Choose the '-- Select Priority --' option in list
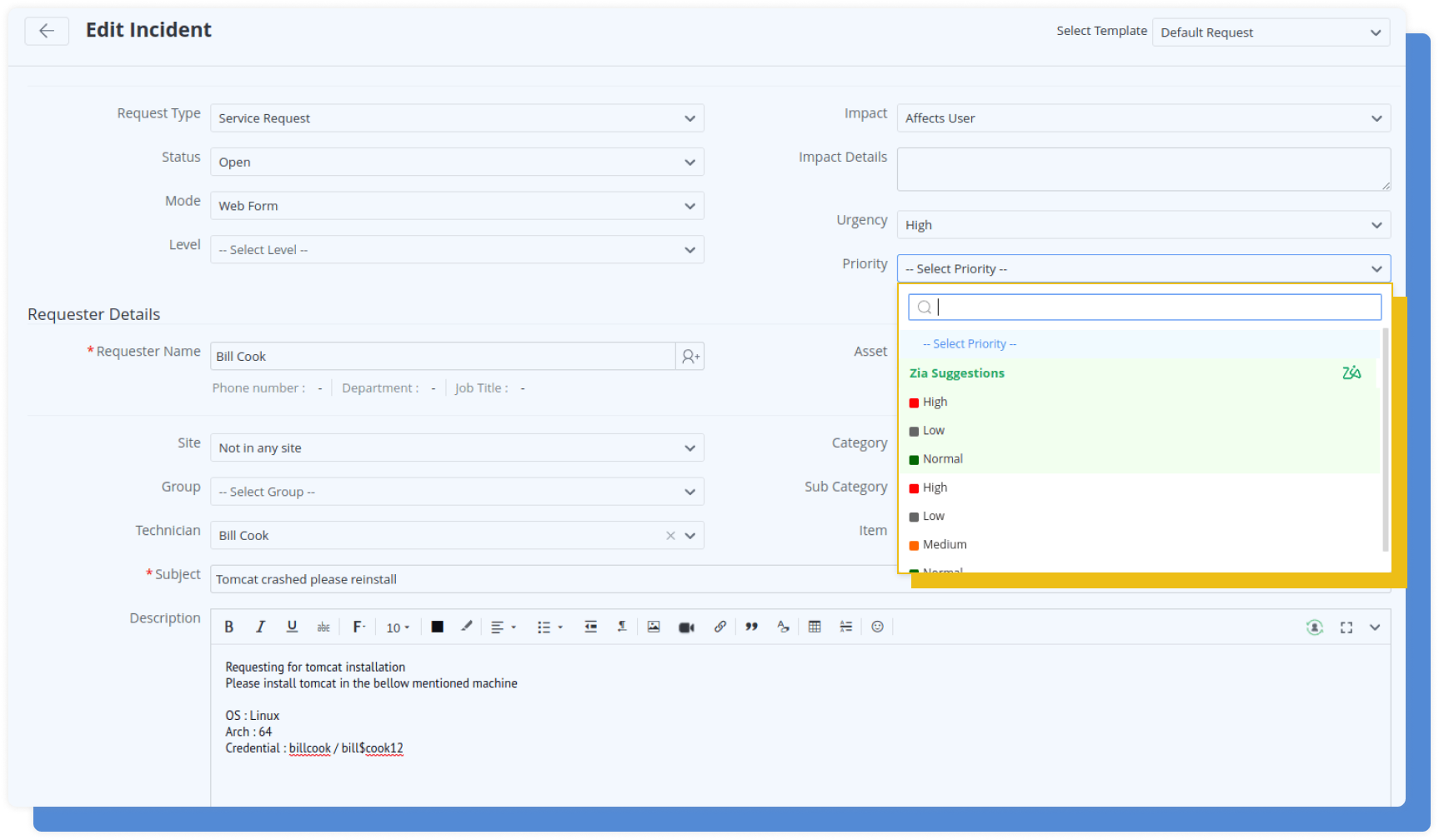This screenshot has width=1439, height=840. point(1140,344)
